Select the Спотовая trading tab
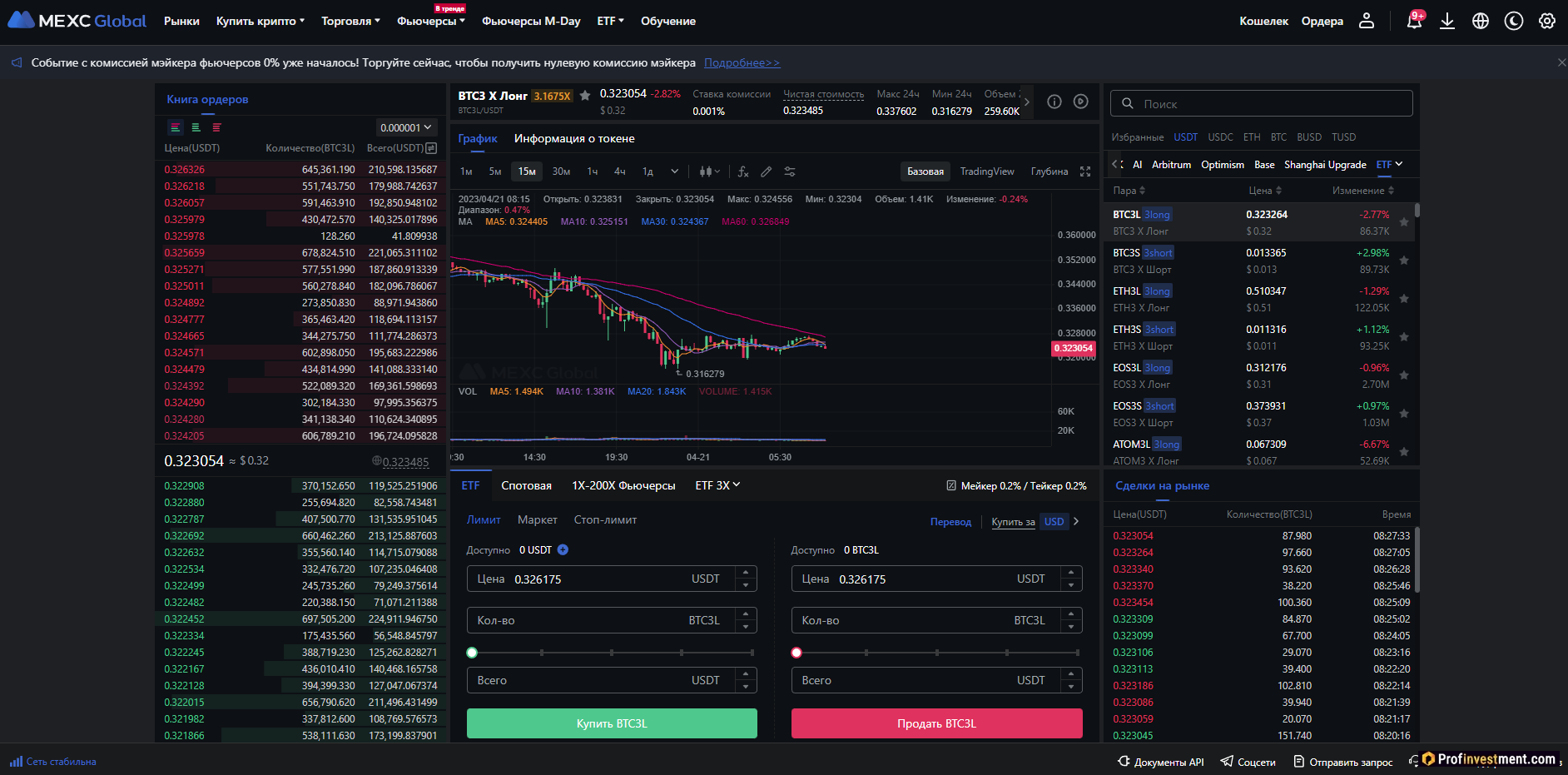 pos(526,485)
